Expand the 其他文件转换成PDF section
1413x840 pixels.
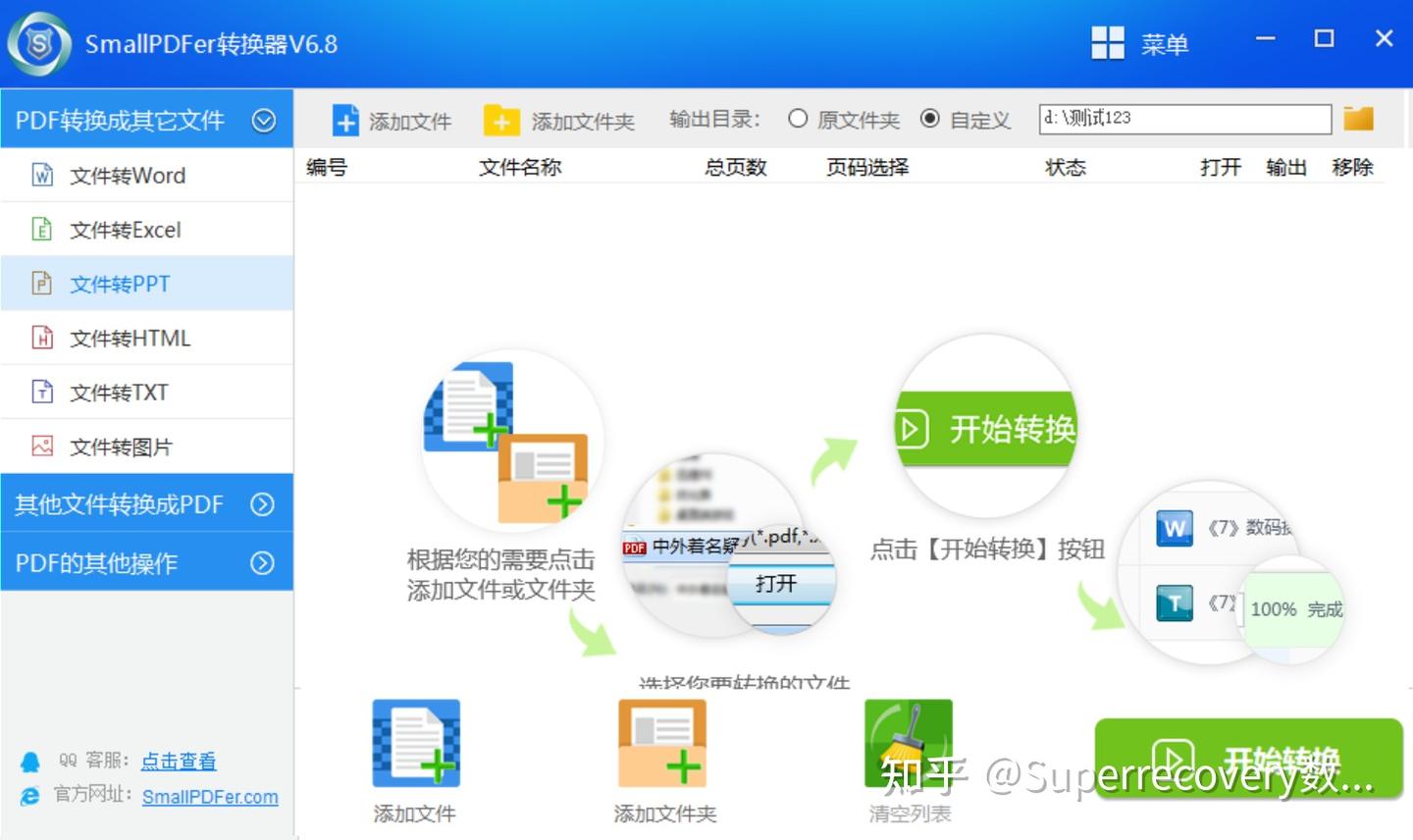(262, 503)
